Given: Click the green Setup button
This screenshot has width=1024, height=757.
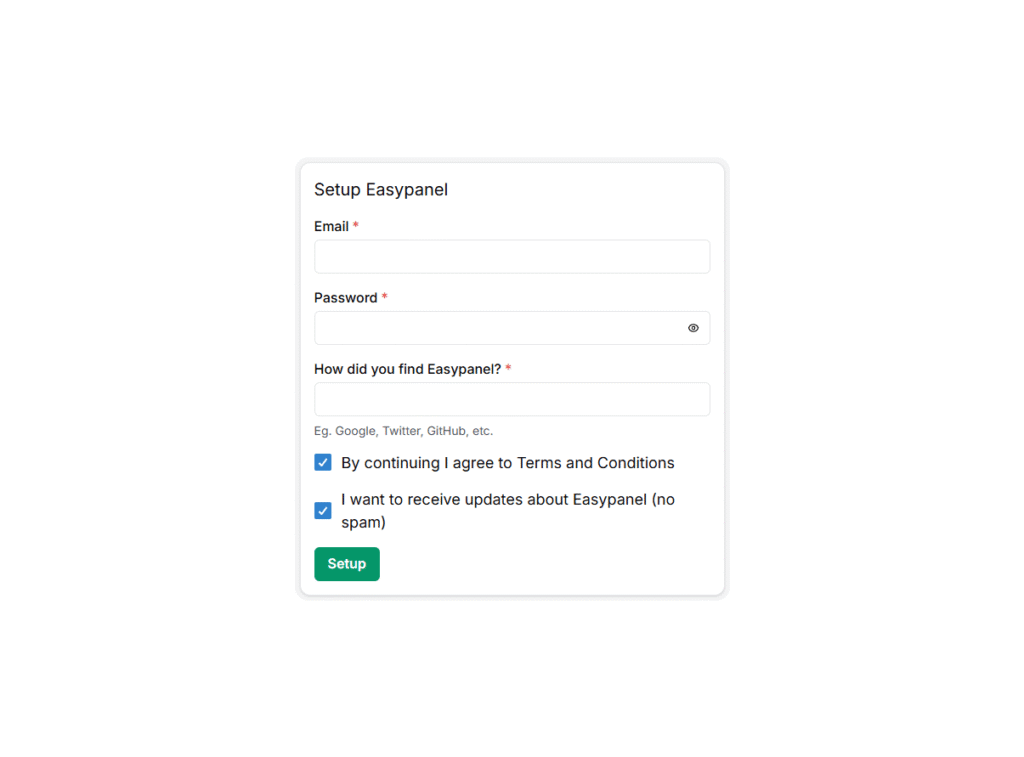Looking at the screenshot, I should [347, 564].
